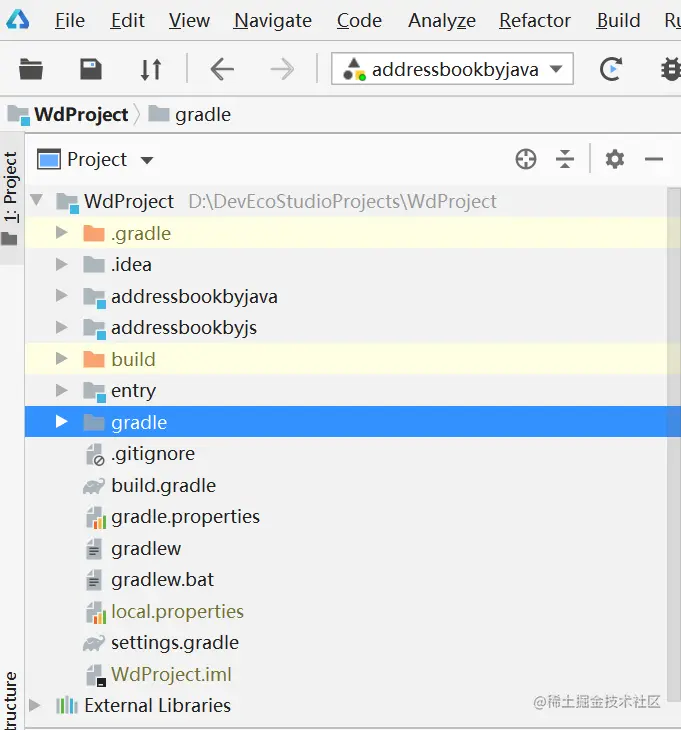
Task: Select the .idea folder row
Action: 346,264
